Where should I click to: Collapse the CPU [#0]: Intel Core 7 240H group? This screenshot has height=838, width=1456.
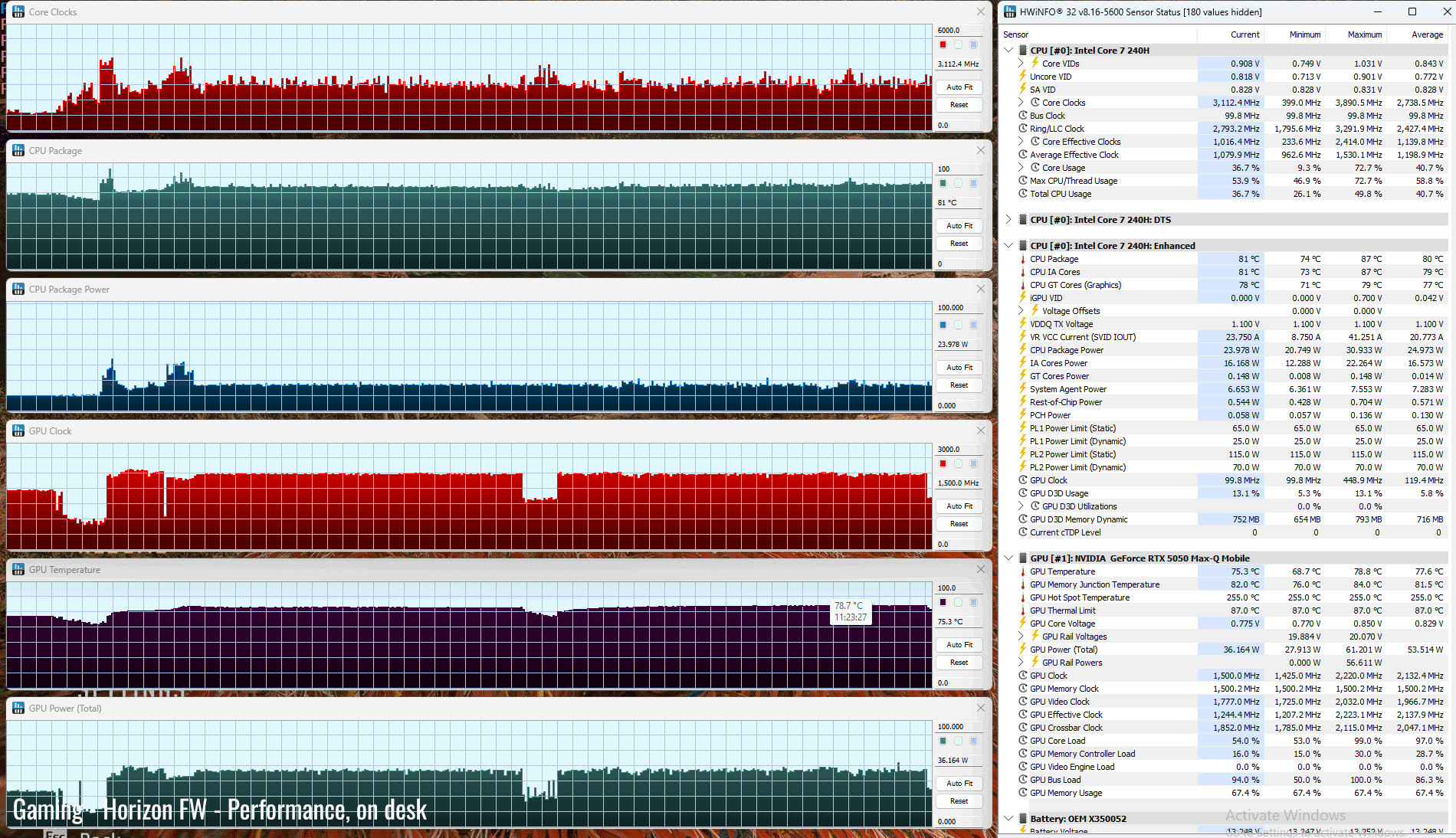coord(1008,51)
